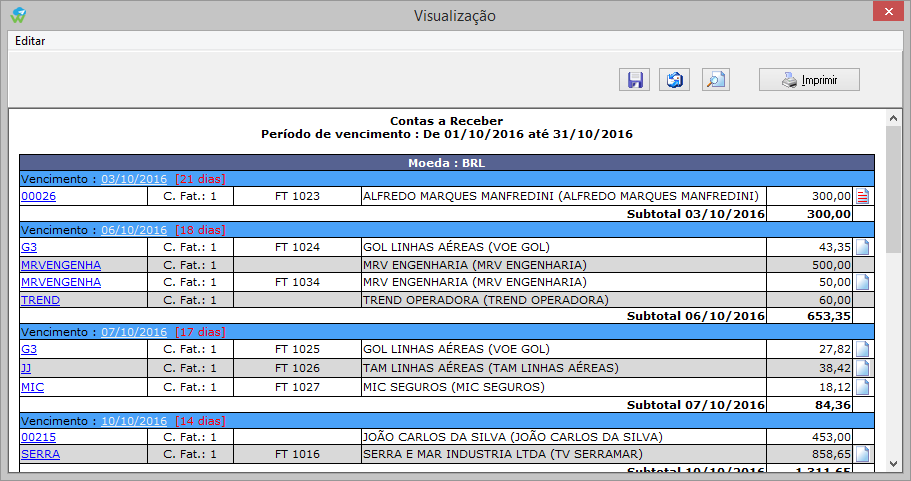This screenshot has width=911, height=481.
Task: Click Subtotal 07/10/2016 value 84,36
Action: click(833, 405)
